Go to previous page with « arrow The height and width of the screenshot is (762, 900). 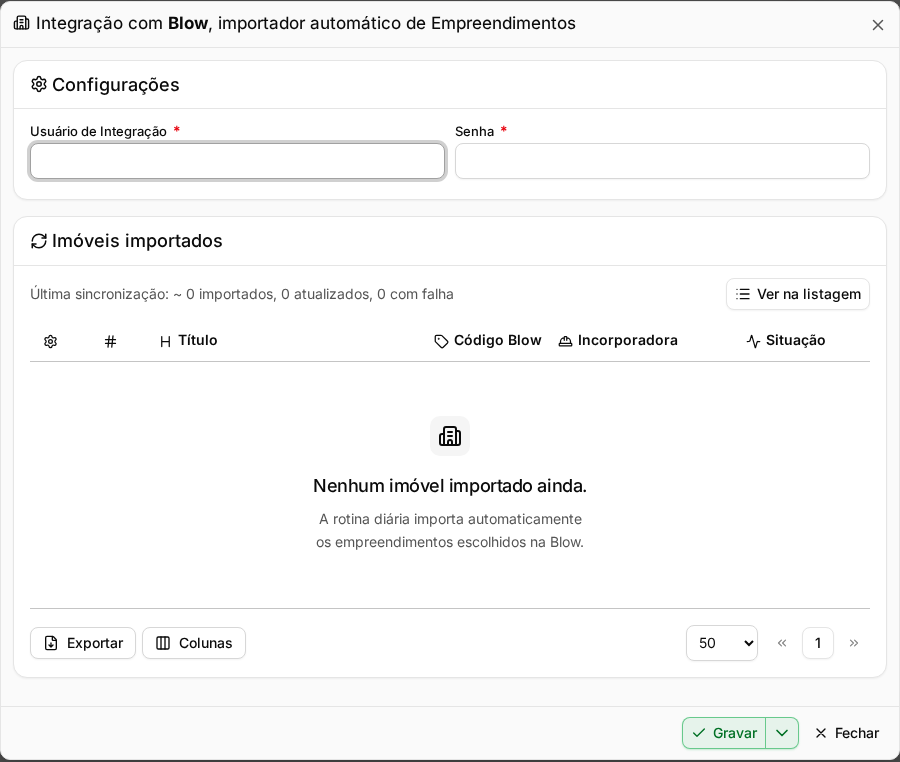point(782,643)
